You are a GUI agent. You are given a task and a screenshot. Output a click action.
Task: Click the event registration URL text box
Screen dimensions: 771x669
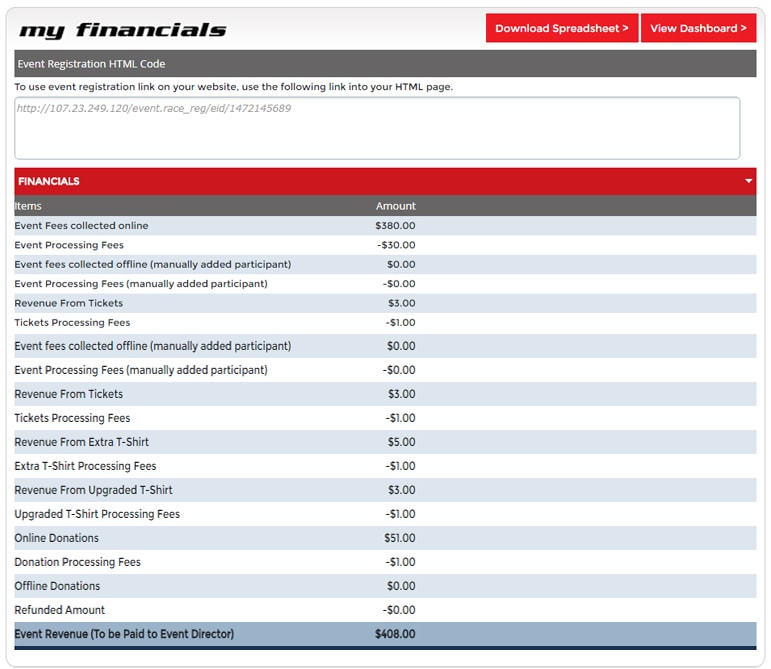[377, 128]
